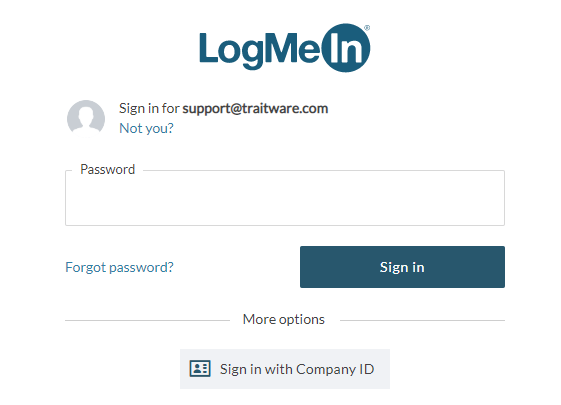
Task: Click the "Sign in for" text
Action: click(x=149, y=108)
